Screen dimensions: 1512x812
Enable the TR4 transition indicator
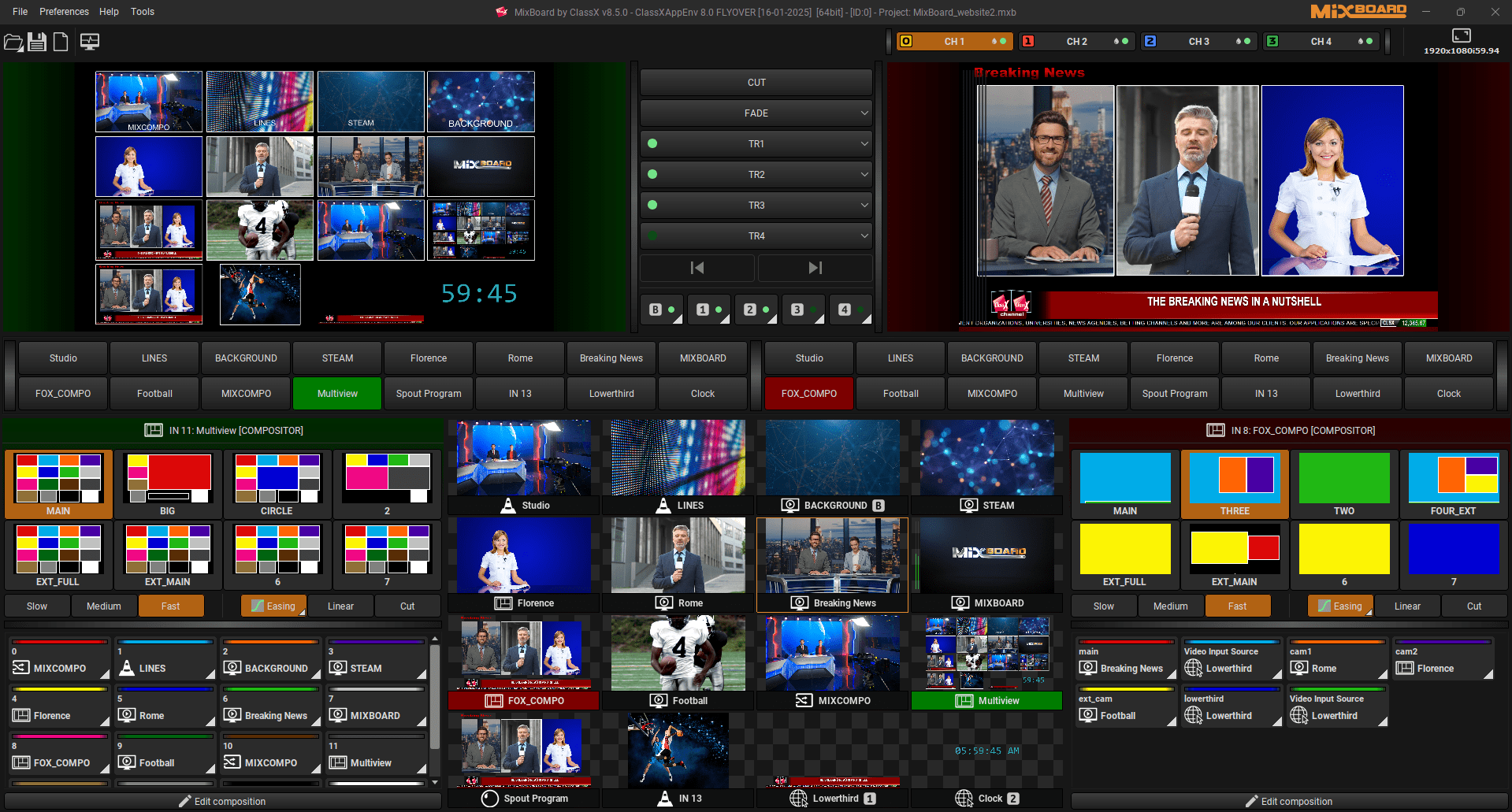click(x=652, y=235)
